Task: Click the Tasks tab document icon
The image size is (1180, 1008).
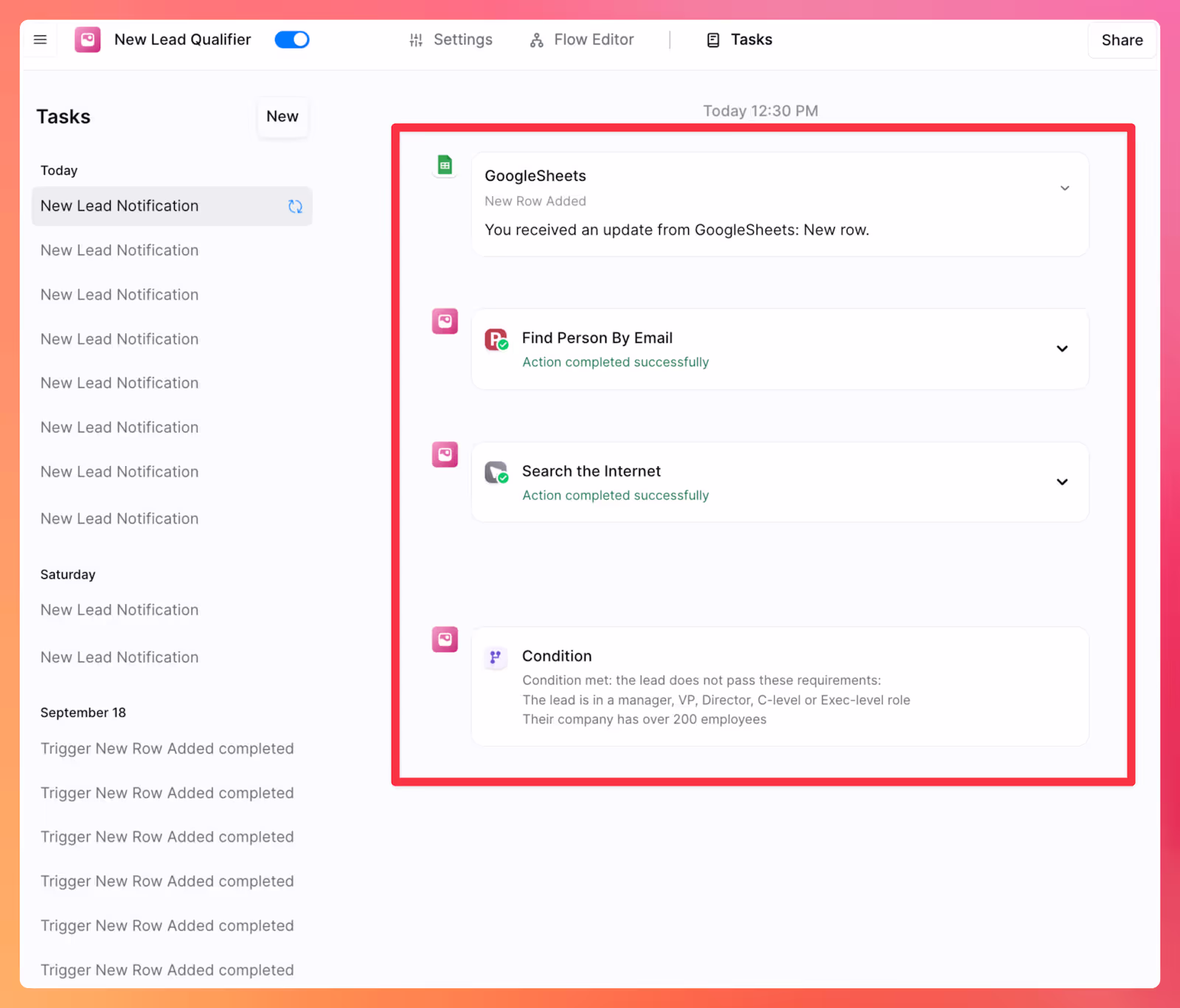Action: [713, 41]
